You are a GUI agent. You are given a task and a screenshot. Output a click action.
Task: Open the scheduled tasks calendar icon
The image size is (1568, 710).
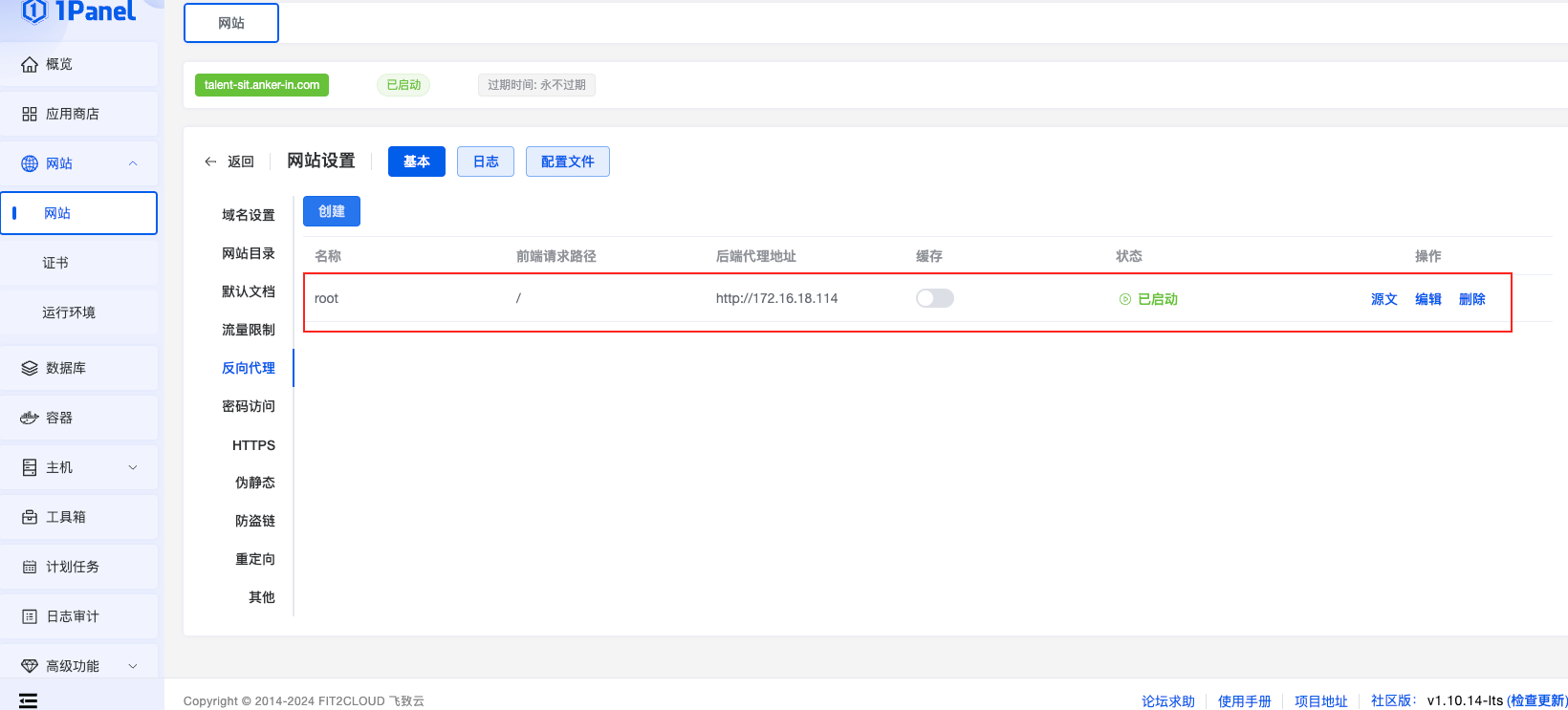pyautogui.click(x=30, y=567)
